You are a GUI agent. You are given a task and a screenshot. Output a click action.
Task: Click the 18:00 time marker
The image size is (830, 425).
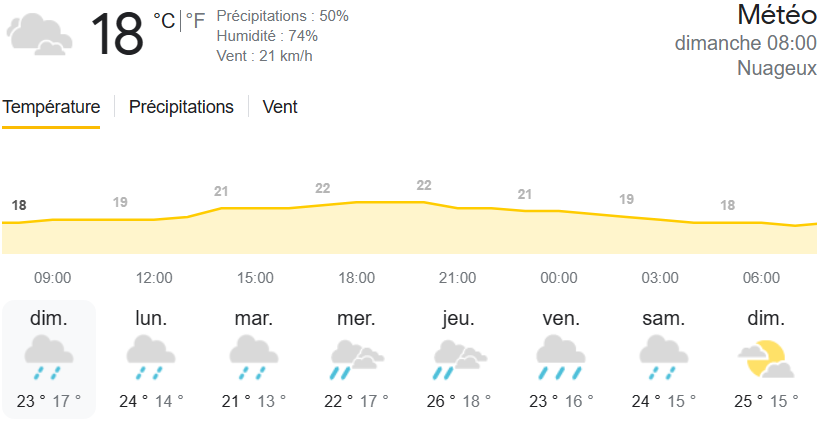click(x=357, y=278)
